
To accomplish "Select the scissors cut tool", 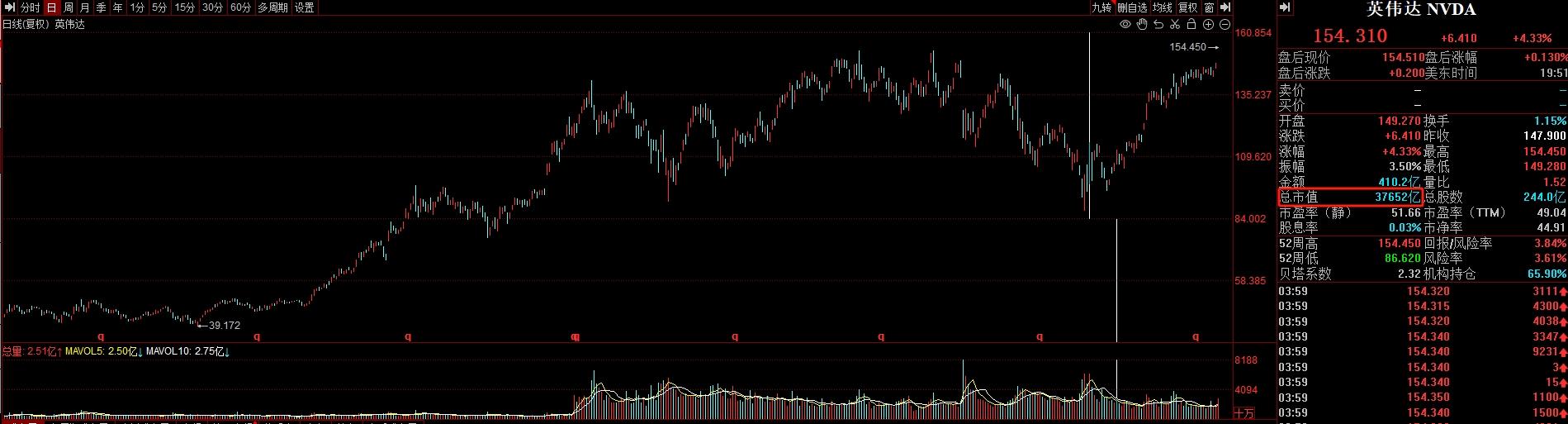I will click(1177, 25).
